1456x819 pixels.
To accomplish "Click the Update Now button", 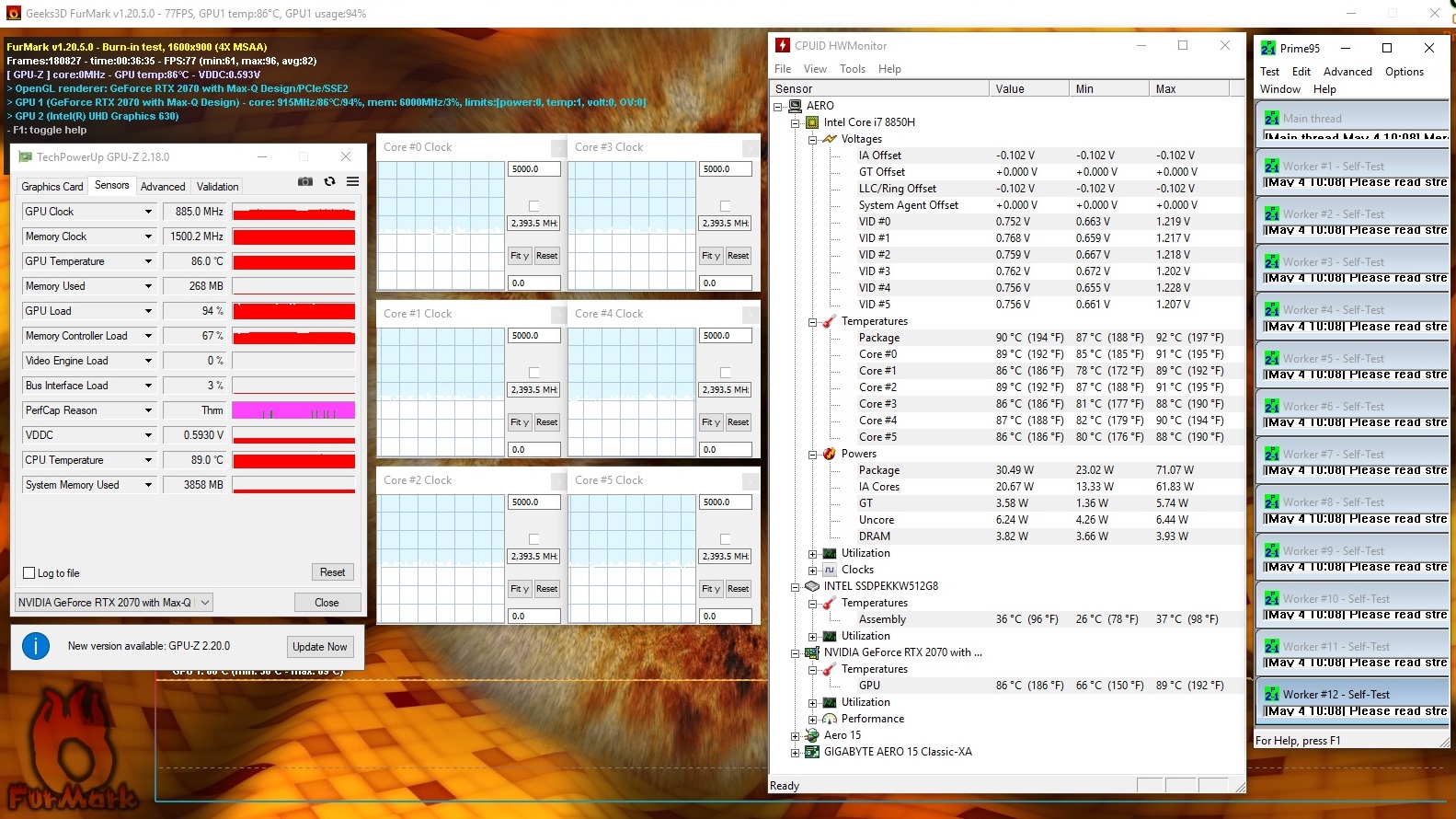I will pyautogui.click(x=319, y=647).
